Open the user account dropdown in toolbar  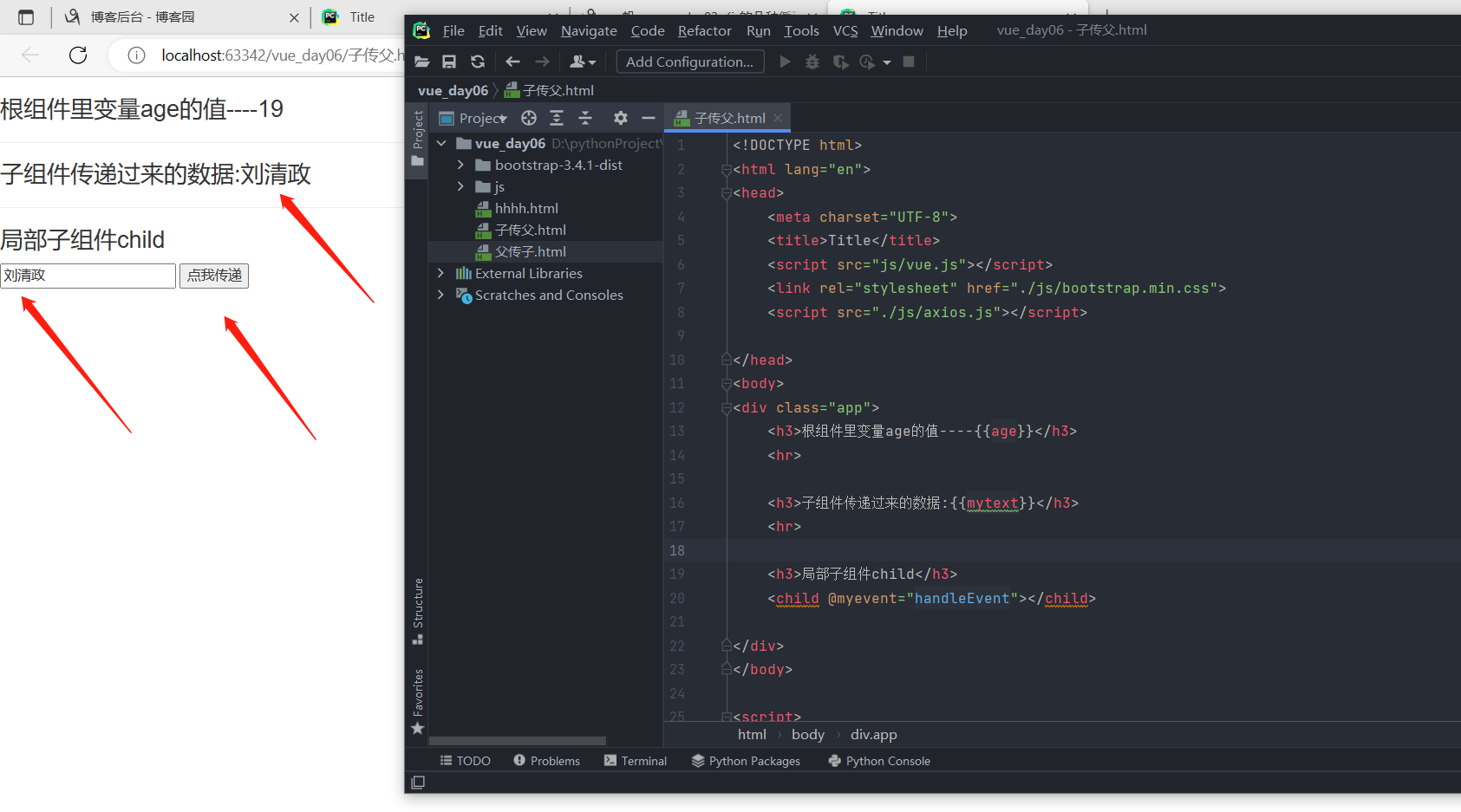point(583,62)
